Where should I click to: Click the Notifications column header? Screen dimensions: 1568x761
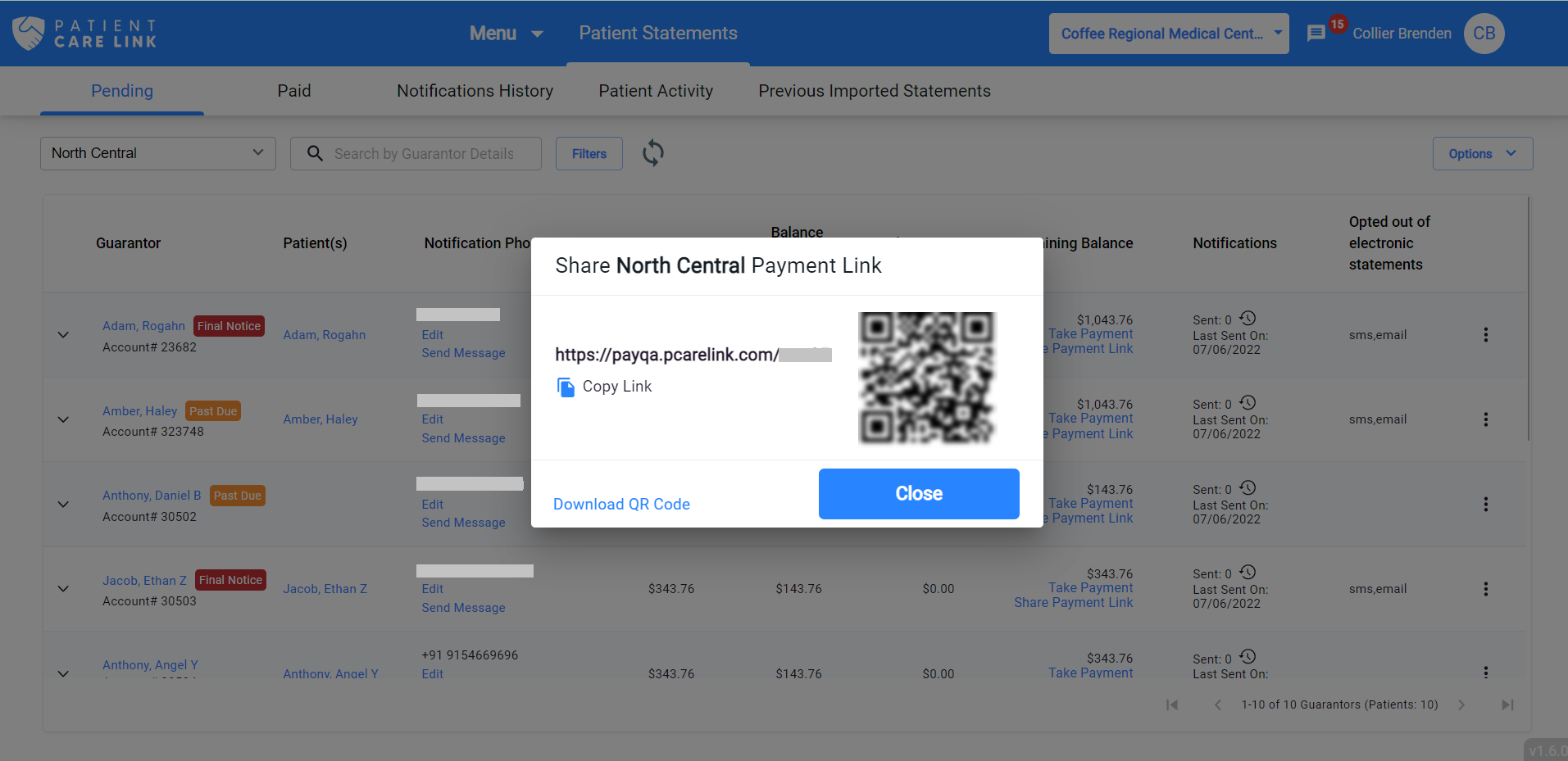1235,243
